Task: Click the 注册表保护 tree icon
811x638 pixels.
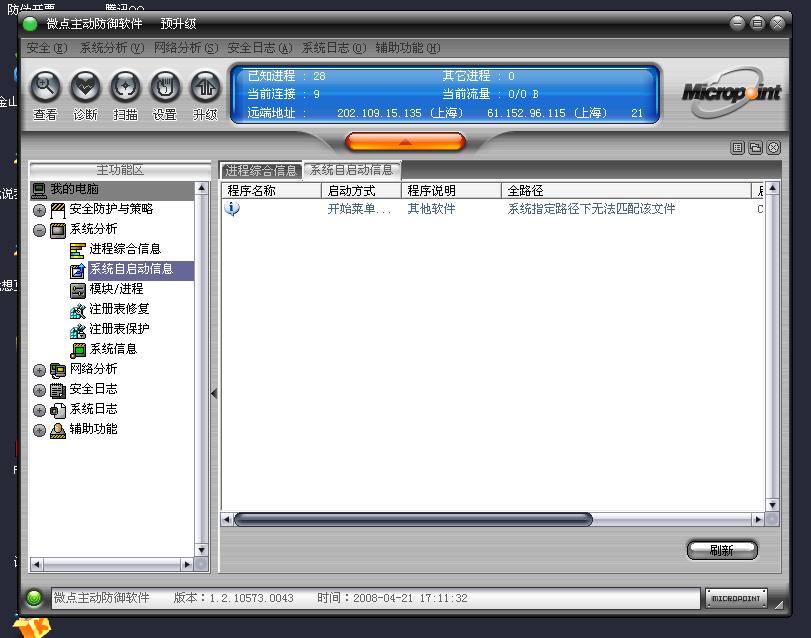Action: (78, 330)
